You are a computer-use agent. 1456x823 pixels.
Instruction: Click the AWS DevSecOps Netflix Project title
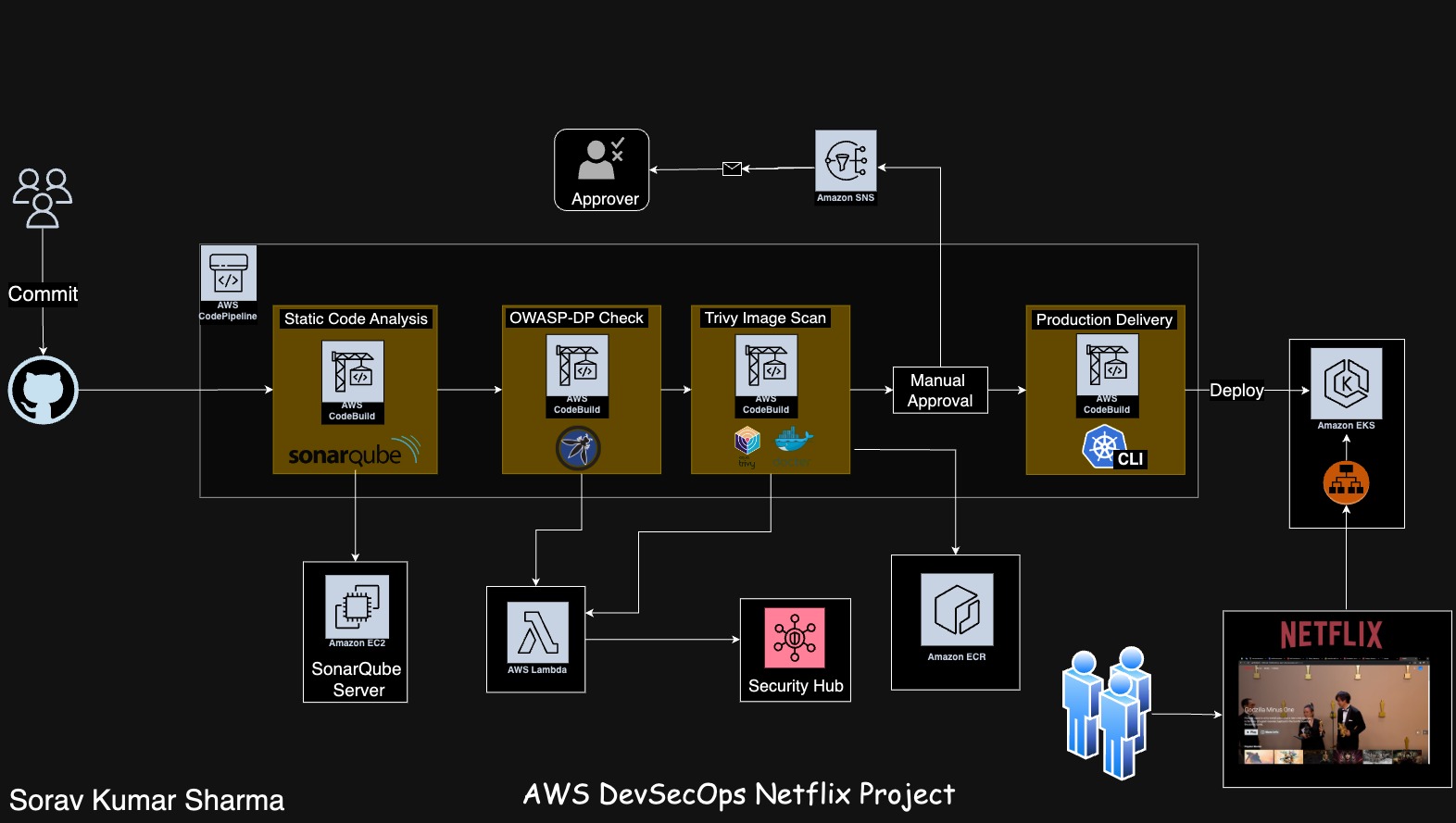tap(738, 794)
